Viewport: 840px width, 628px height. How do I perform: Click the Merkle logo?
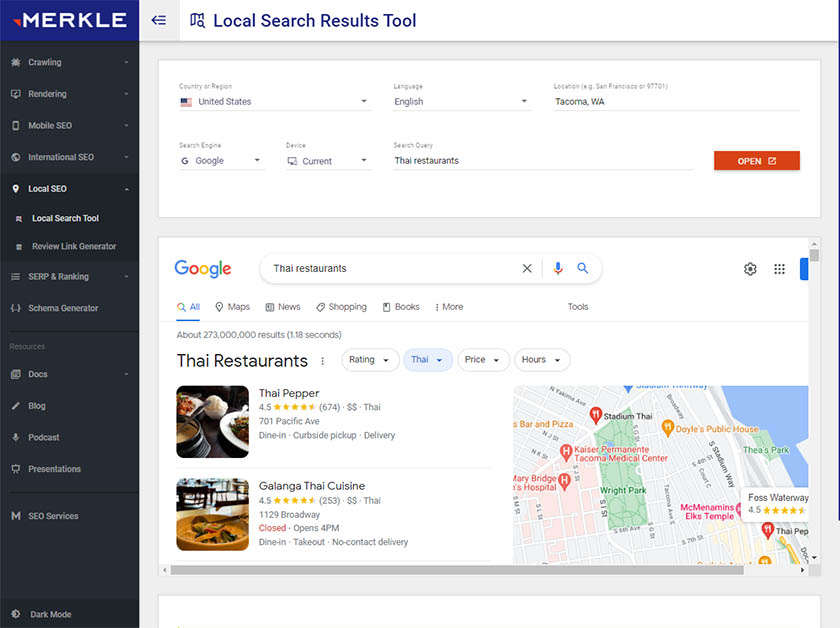click(x=70, y=20)
